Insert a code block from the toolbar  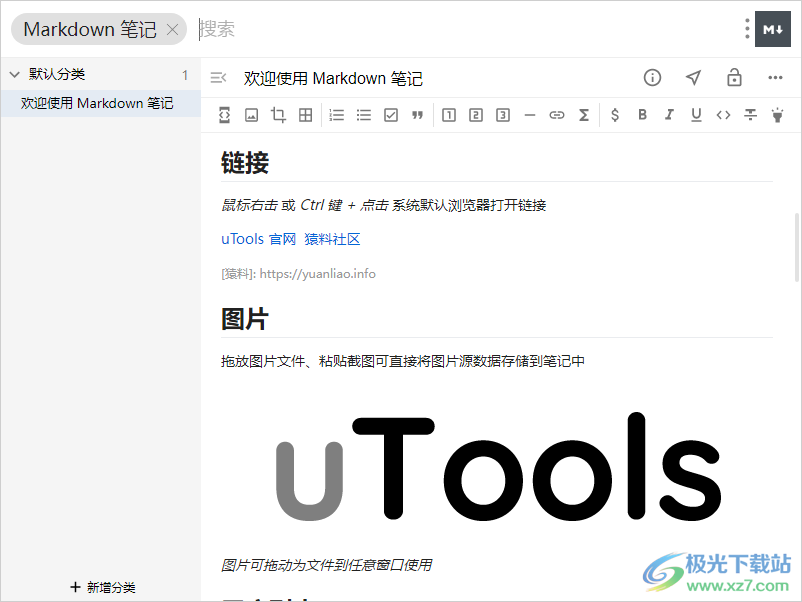[x=225, y=115]
